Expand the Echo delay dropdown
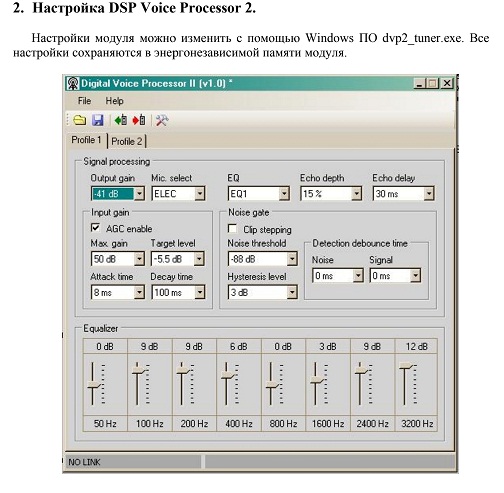Image resolution: width=504 pixels, height=493 pixels. [x=429, y=193]
